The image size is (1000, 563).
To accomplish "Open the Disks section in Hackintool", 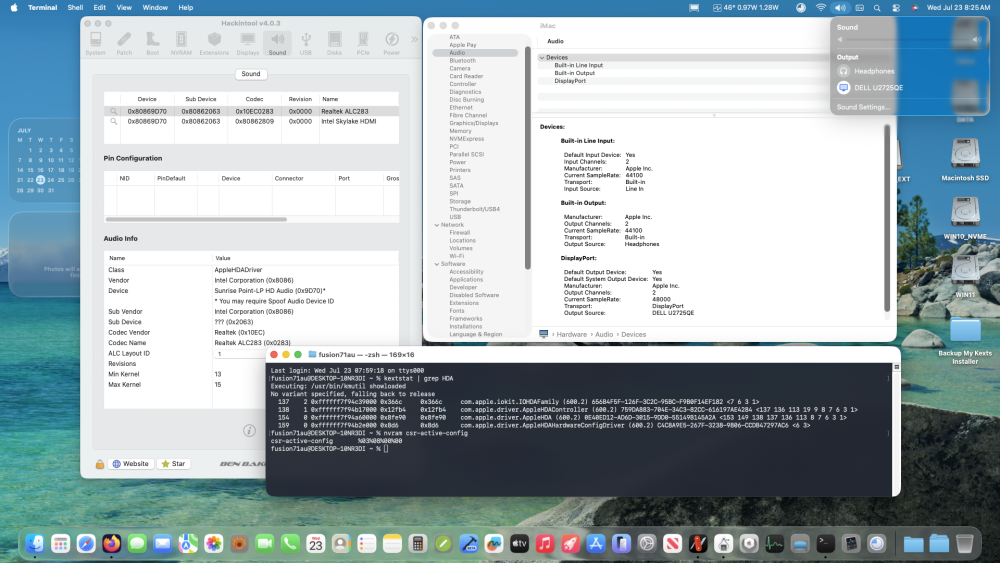I will click(334, 43).
